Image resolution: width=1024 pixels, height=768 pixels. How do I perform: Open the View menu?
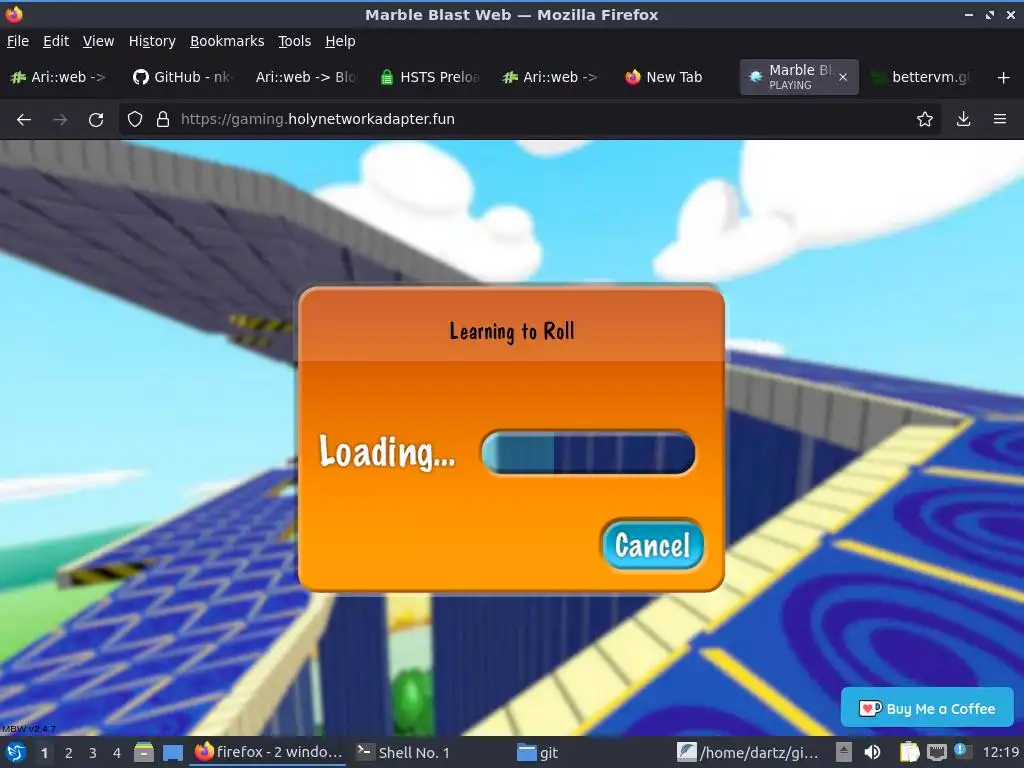(98, 41)
